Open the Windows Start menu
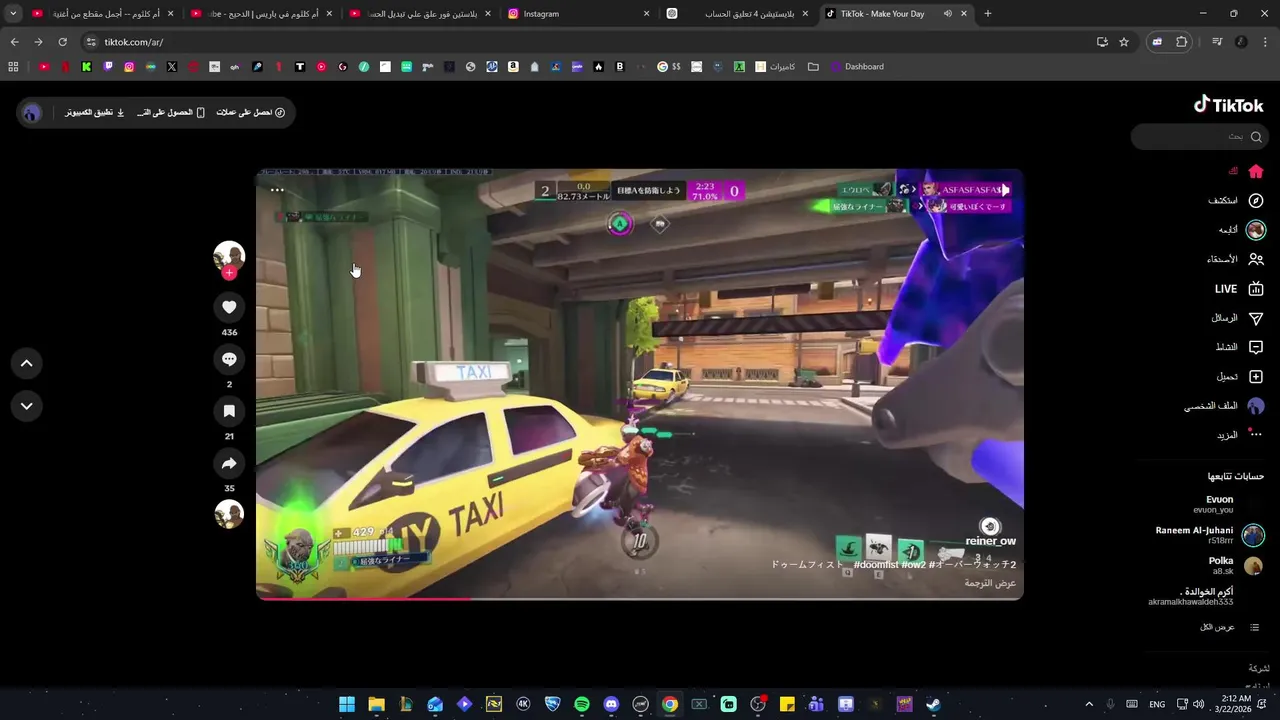1280x720 pixels. [347, 704]
